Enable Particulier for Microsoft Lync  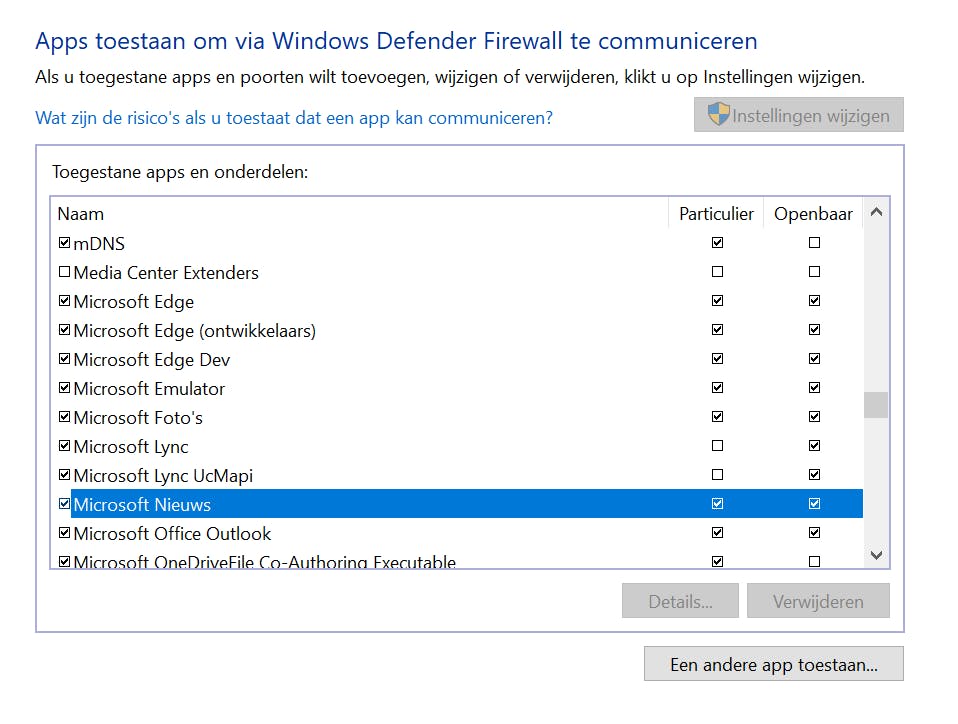(x=717, y=446)
